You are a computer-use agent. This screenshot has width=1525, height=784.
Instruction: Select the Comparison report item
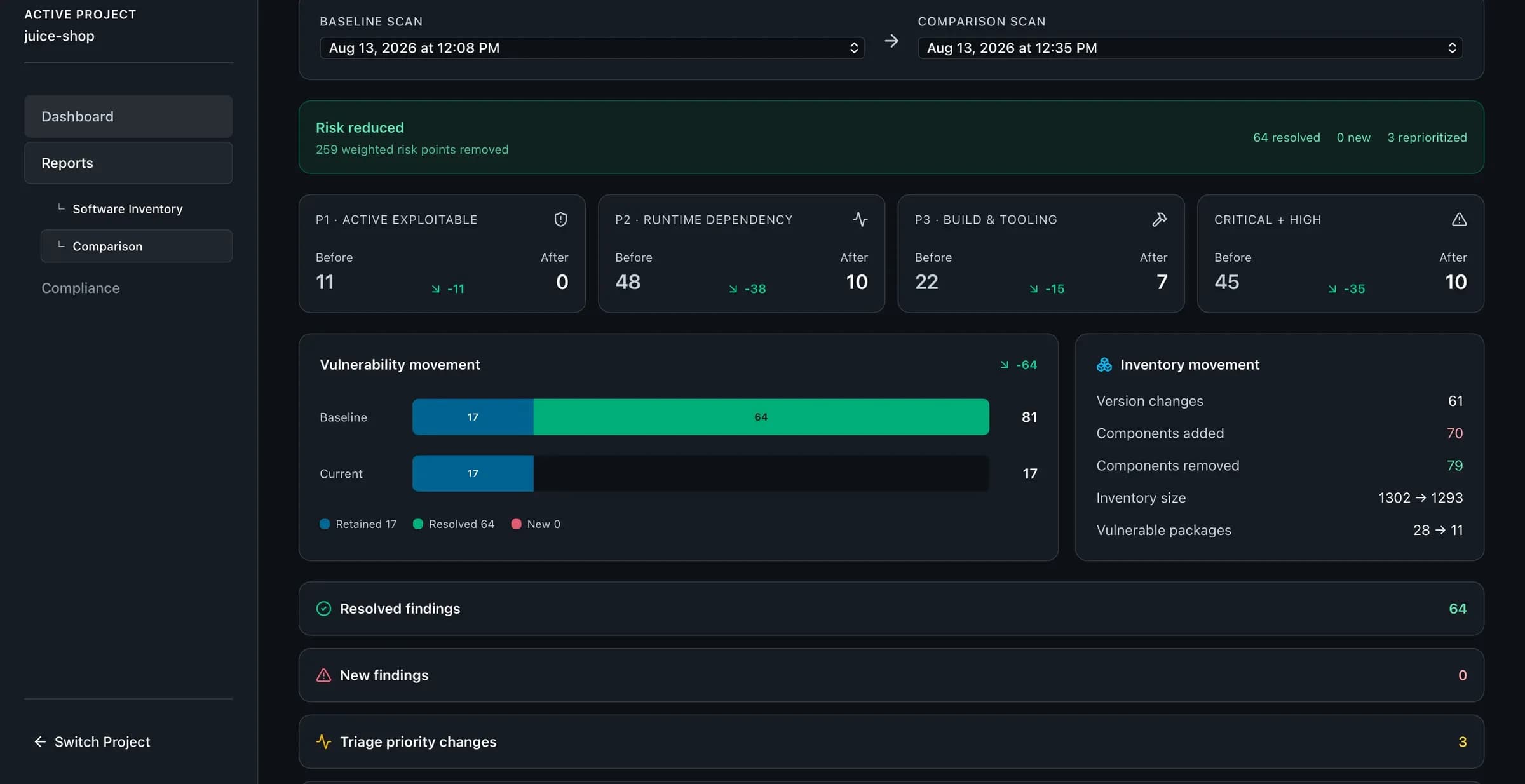[137, 246]
